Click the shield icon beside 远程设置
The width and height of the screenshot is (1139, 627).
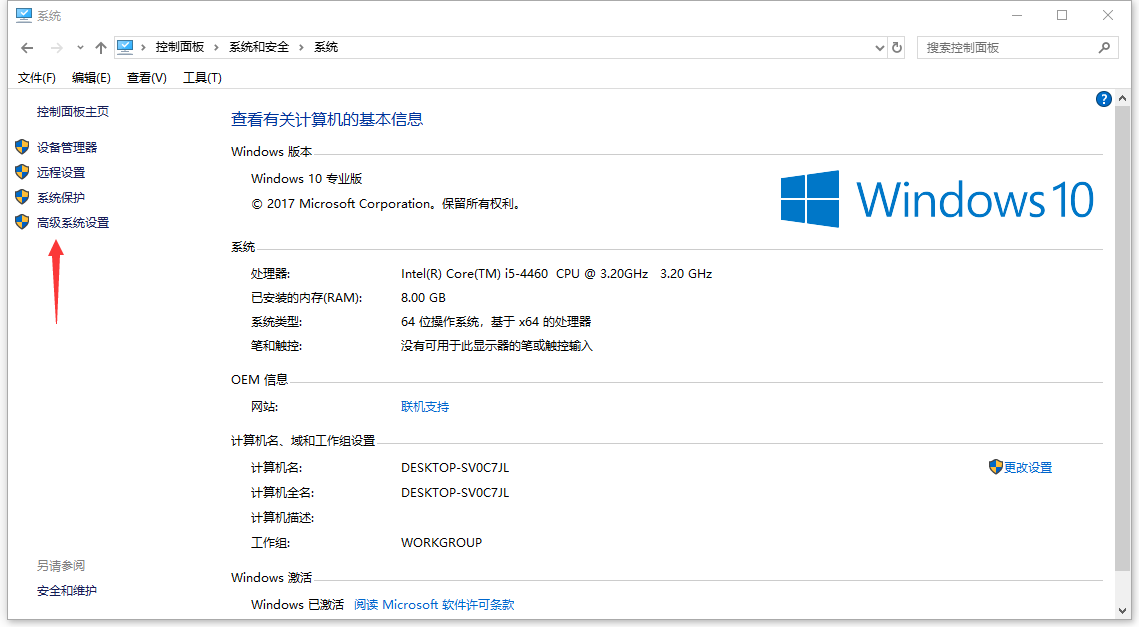[x=22, y=172]
